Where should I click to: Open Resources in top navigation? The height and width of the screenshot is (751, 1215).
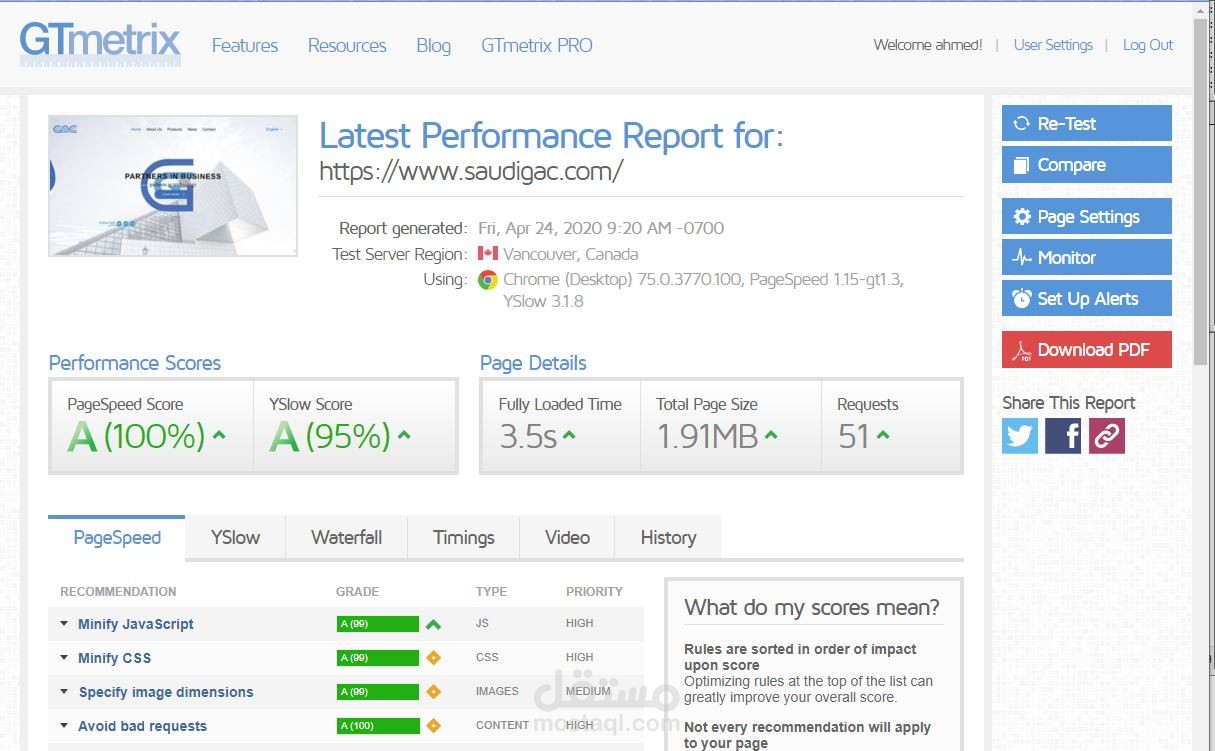click(x=347, y=46)
